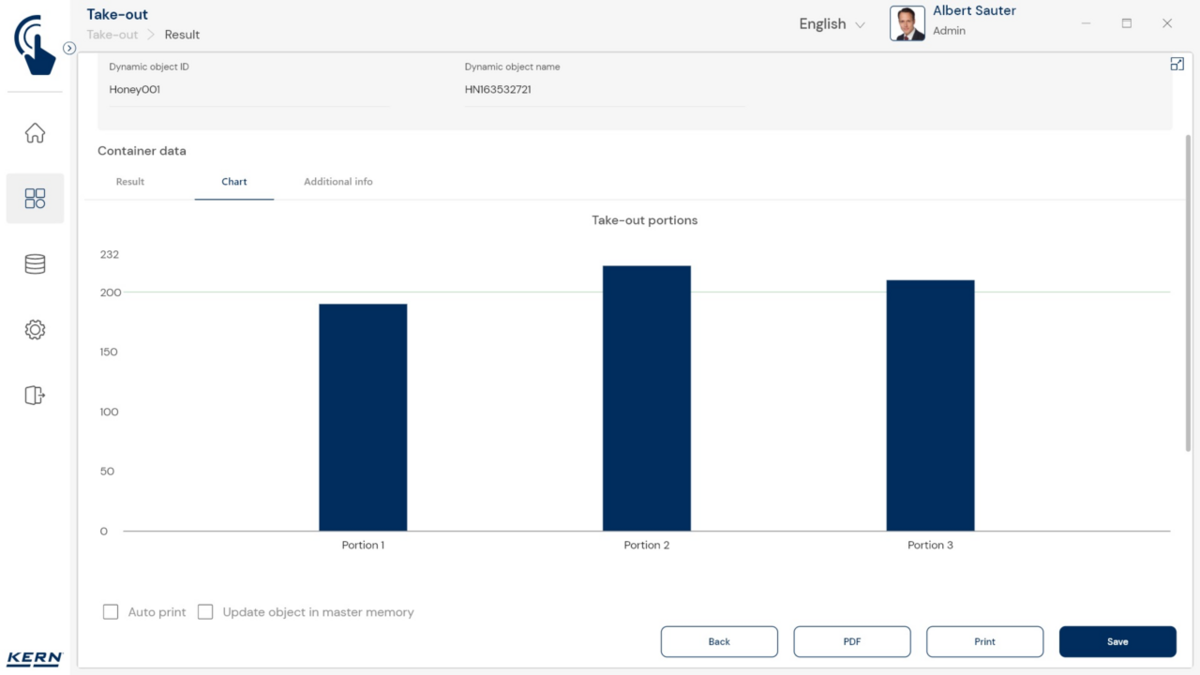This screenshot has width=1200, height=675.
Task: Click the touch-hand app logo
Action: pos(35,45)
